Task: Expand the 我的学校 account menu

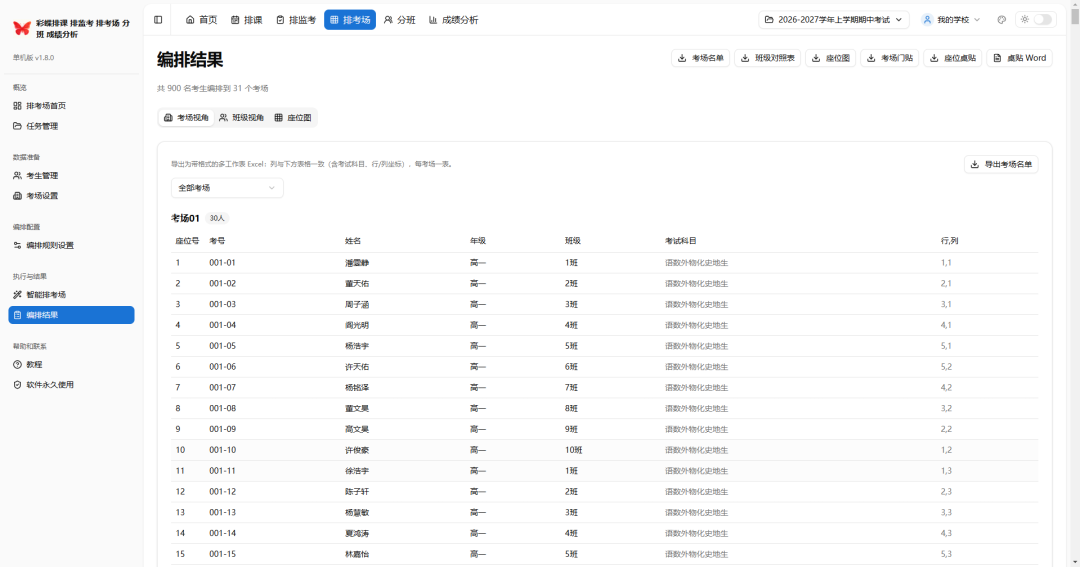Action: (951, 19)
